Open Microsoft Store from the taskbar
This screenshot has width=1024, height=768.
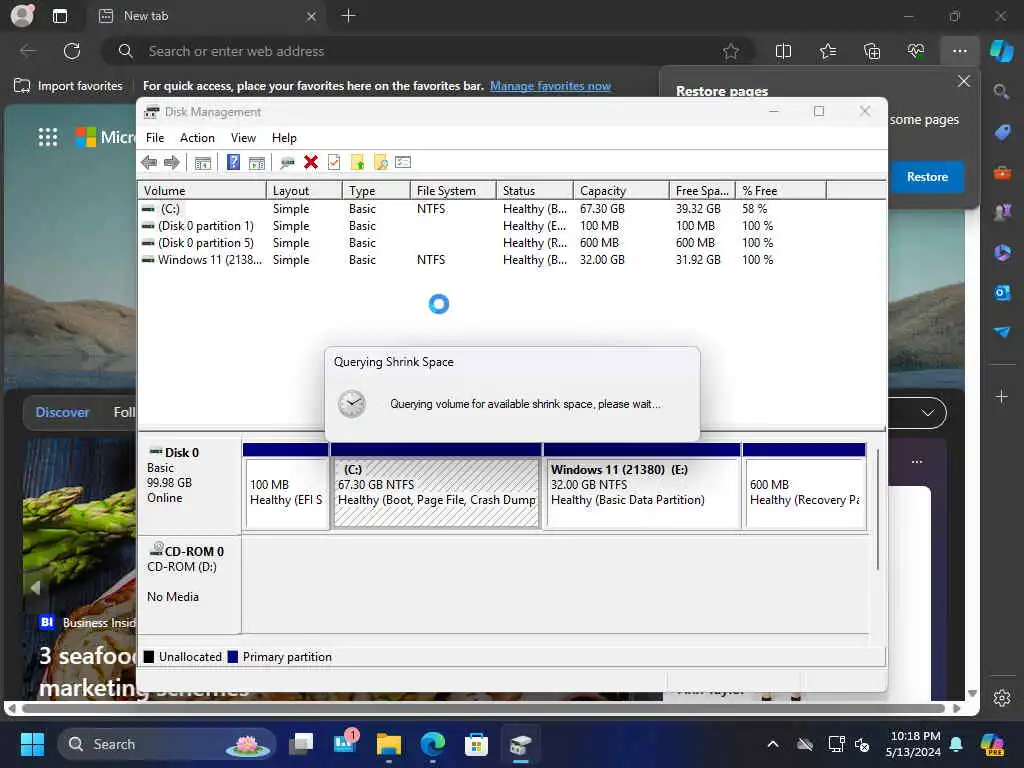click(x=476, y=744)
